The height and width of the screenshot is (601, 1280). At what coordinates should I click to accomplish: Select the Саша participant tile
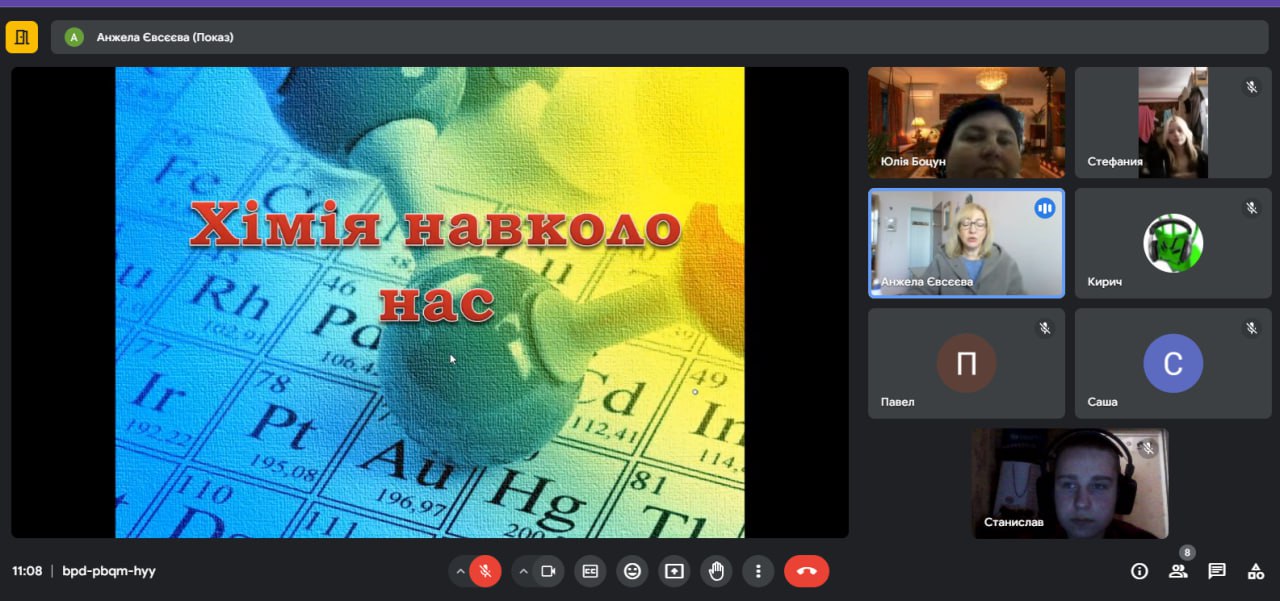(1172, 363)
